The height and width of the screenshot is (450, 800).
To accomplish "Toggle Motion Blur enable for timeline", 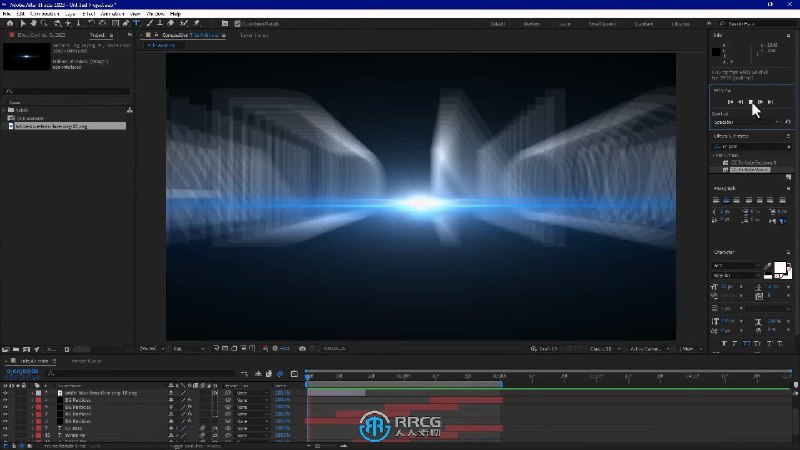I will 280,374.
